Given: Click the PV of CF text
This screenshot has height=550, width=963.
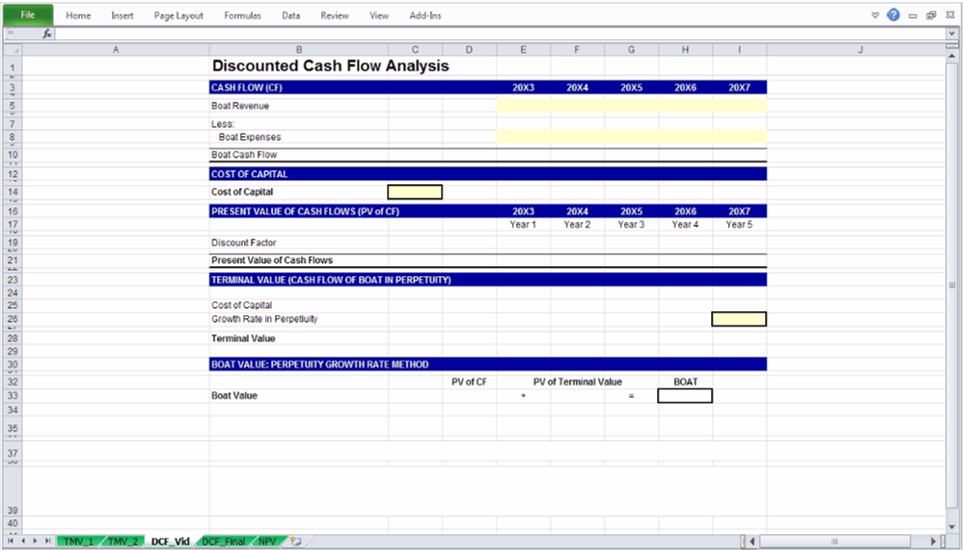Looking at the screenshot, I should 469,382.
